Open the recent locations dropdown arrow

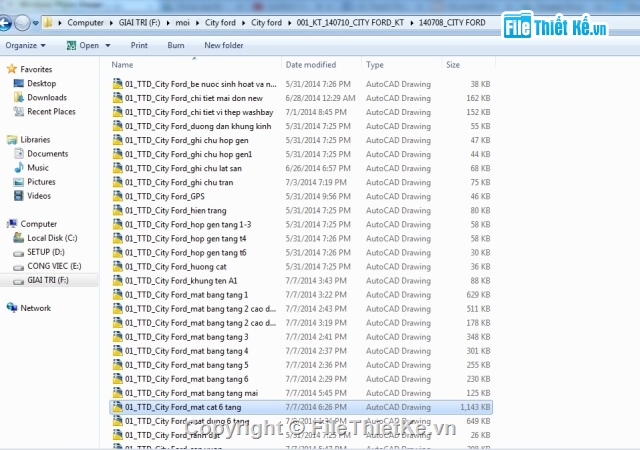coord(36,23)
